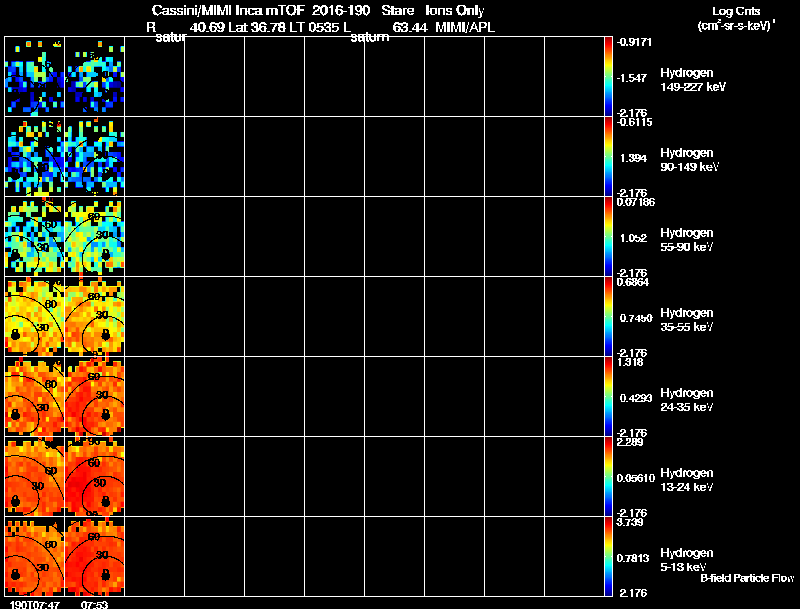
Task: Select the -0.9171 scale value
Action: tap(634, 42)
